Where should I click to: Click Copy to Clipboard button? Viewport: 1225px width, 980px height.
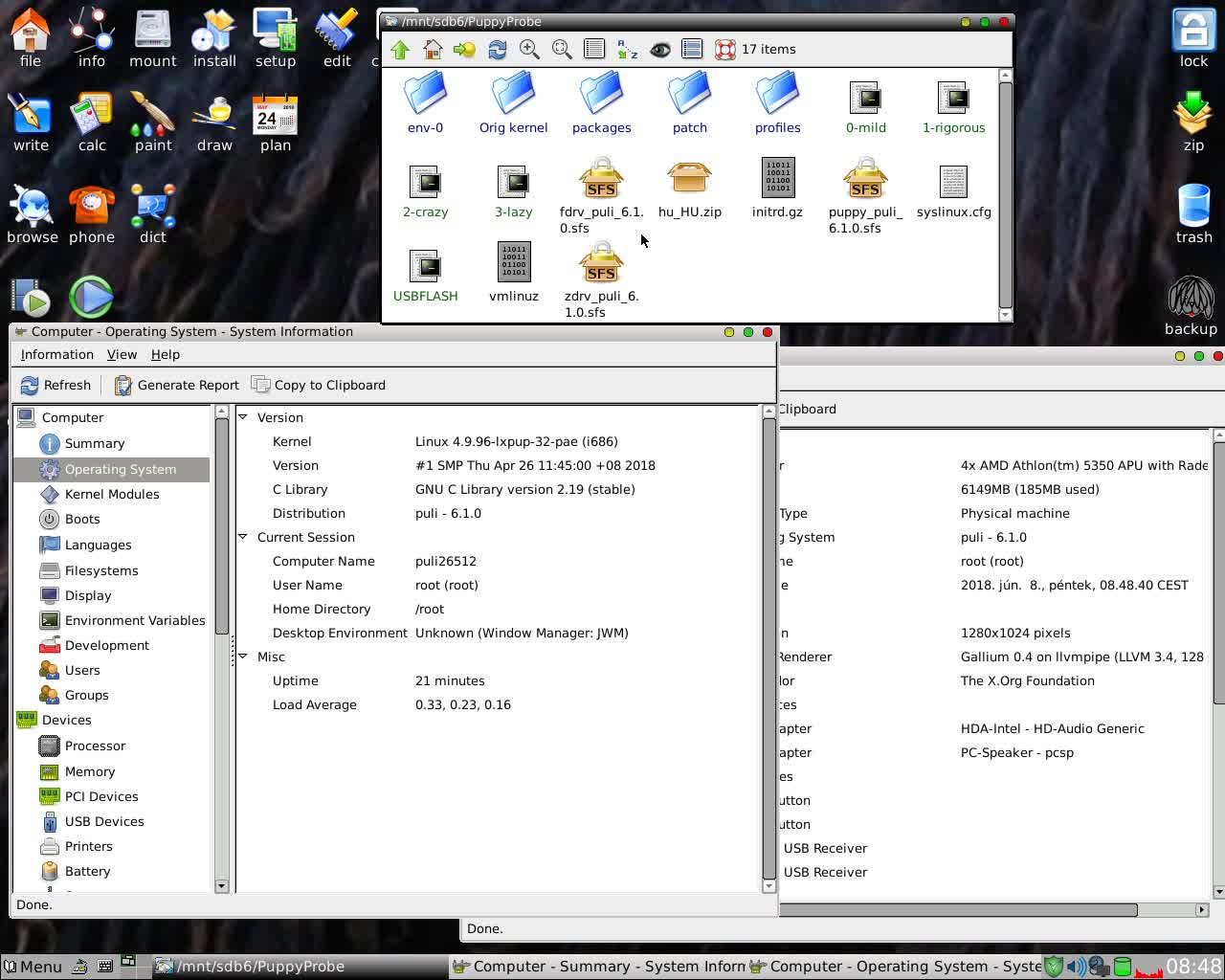pos(319,385)
